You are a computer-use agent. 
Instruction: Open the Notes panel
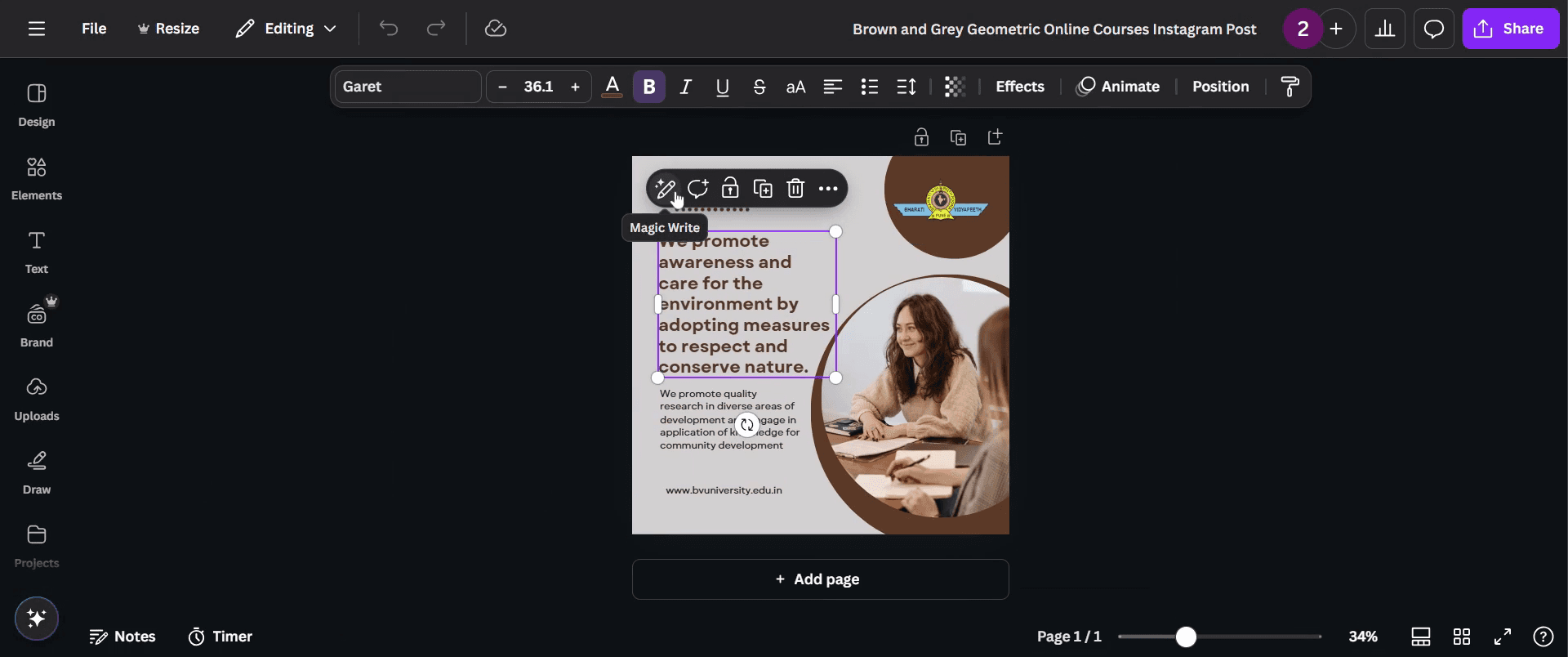[x=122, y=637]
